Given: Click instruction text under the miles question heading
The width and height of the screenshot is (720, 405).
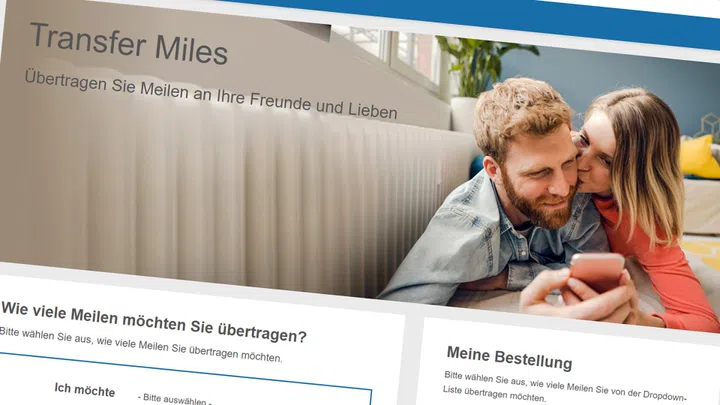Looking at the screenshot, I should pos(141,345).
